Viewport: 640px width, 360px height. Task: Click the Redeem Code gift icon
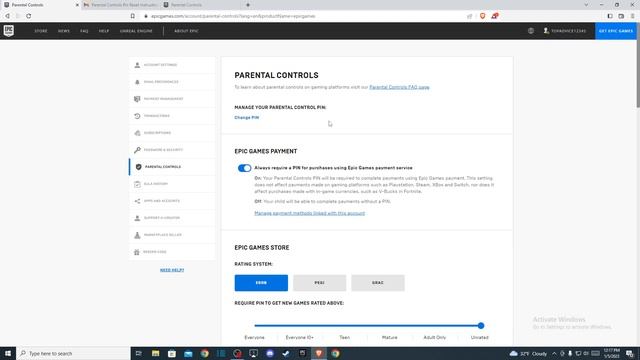(137, 252)
